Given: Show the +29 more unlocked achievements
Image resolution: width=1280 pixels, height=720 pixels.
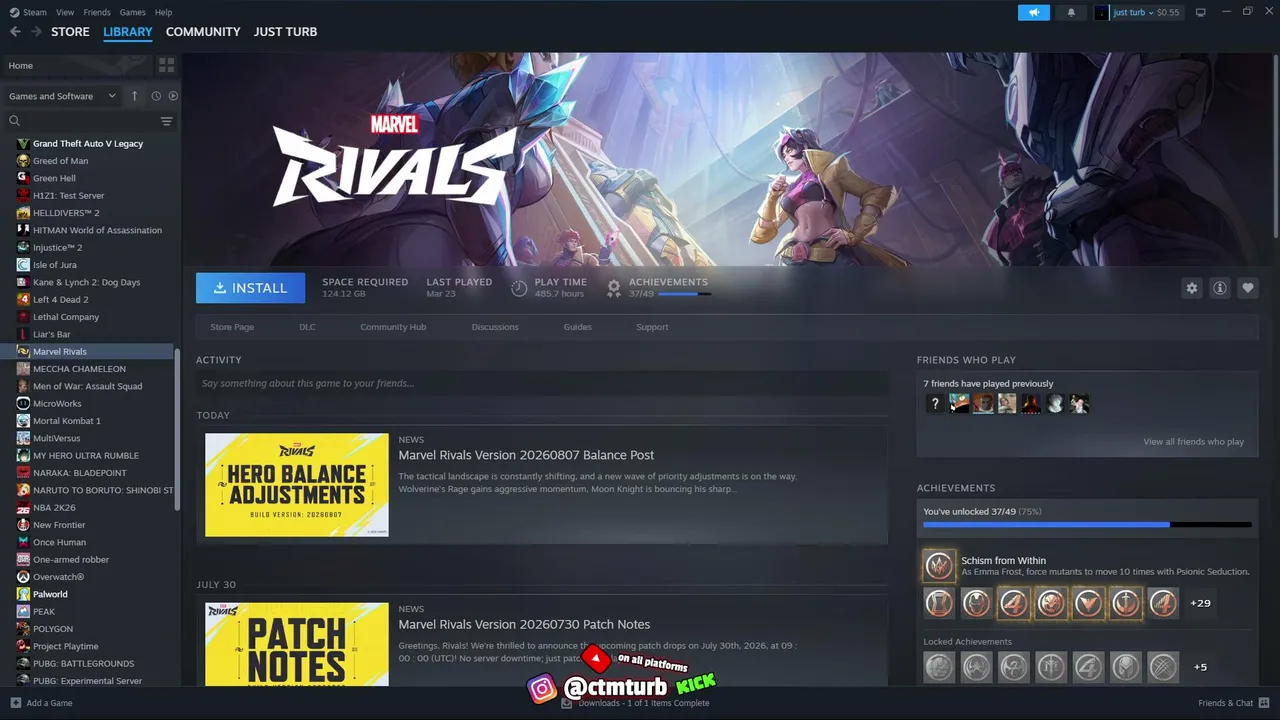Looking at the screenshot, I should [x=1200, y=603].
